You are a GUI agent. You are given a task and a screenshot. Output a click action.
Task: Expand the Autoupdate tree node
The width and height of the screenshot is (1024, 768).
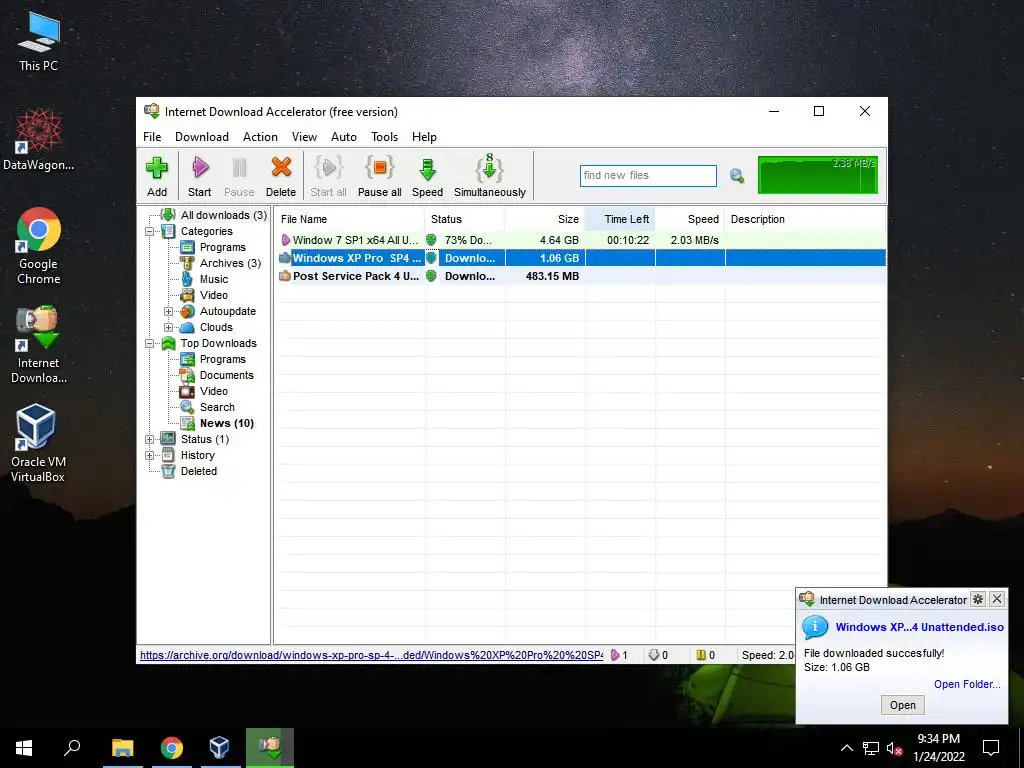168,312
